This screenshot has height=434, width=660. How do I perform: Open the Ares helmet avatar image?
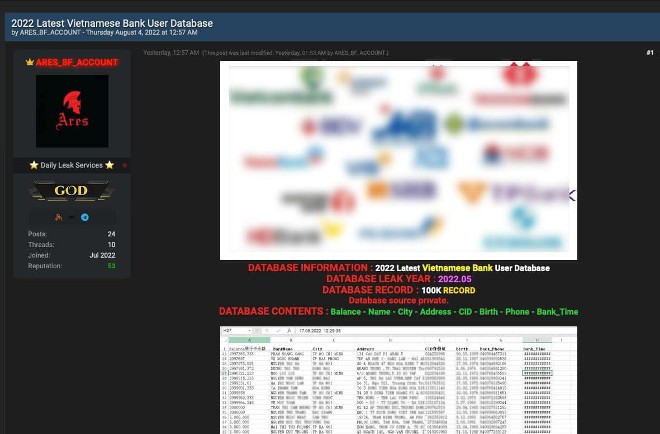click(x=72, y=111)
